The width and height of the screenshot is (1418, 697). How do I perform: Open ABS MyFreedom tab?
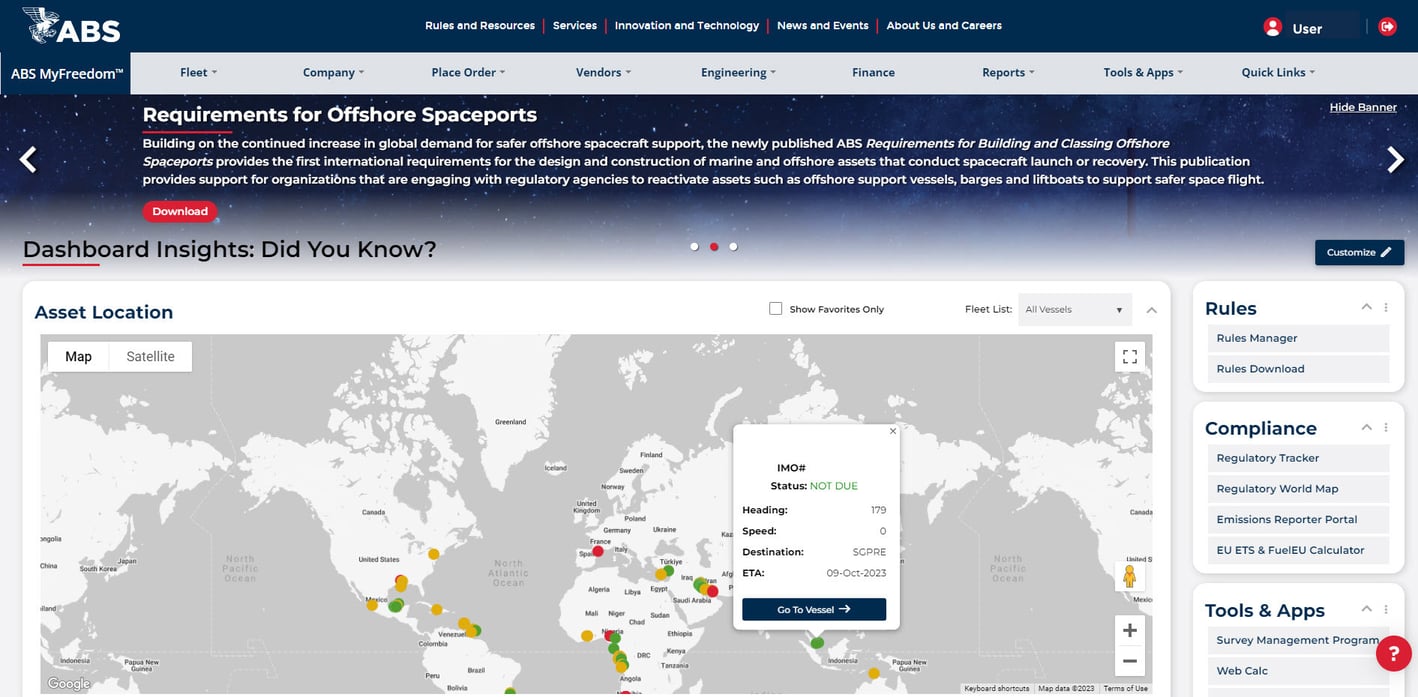coord(67,73)
